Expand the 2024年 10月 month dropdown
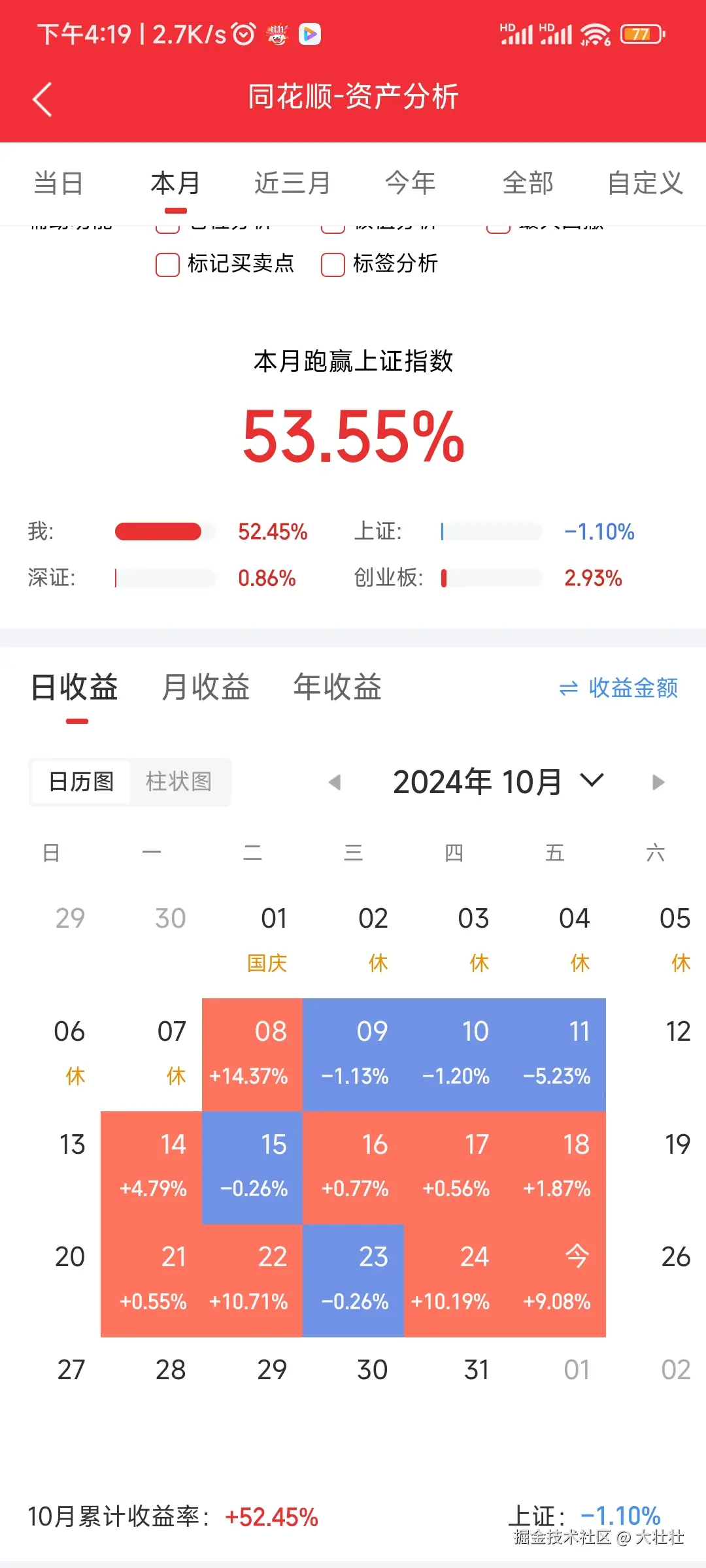Screen dimensions: 706x1568 pos(592,780)
